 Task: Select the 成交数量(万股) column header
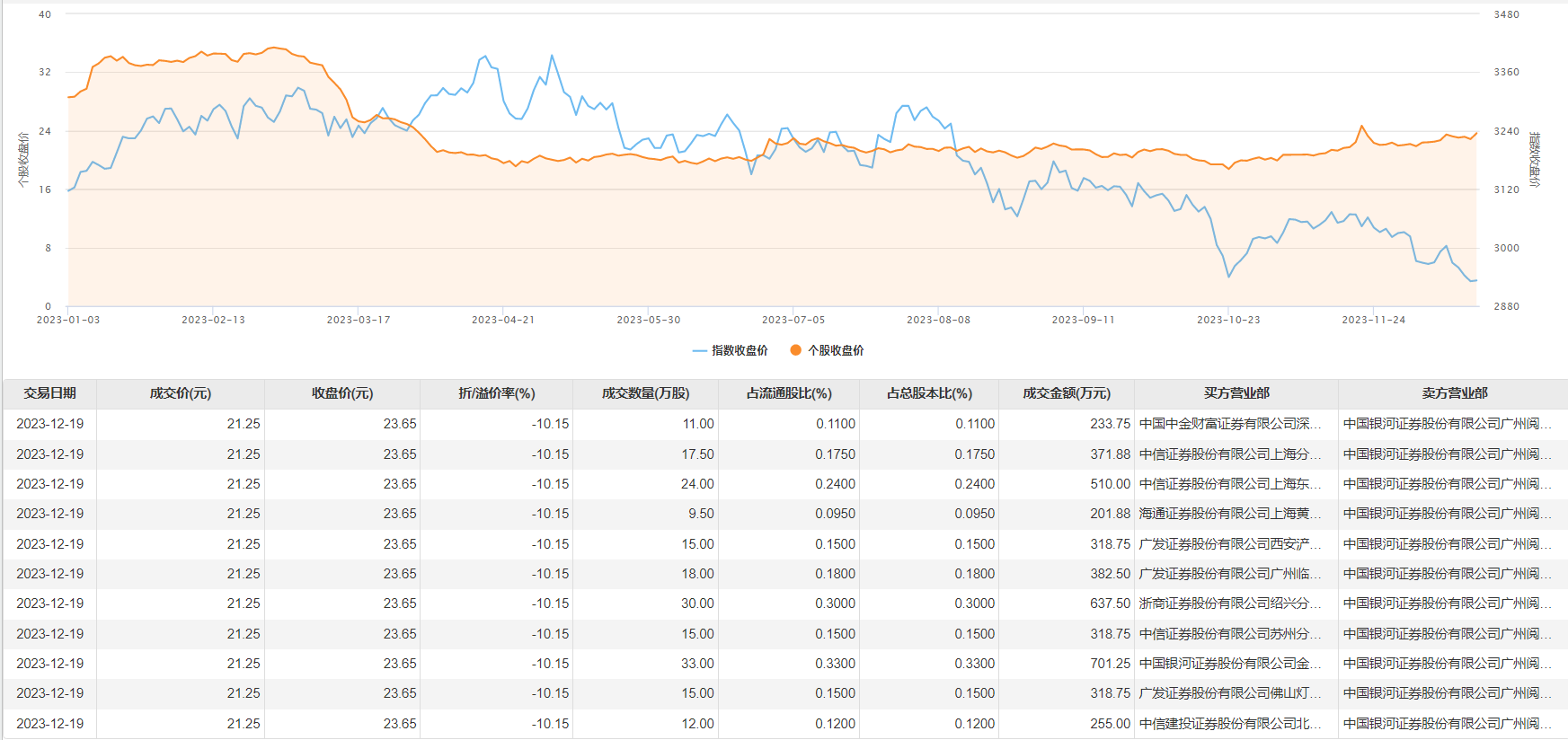(645, 393)
